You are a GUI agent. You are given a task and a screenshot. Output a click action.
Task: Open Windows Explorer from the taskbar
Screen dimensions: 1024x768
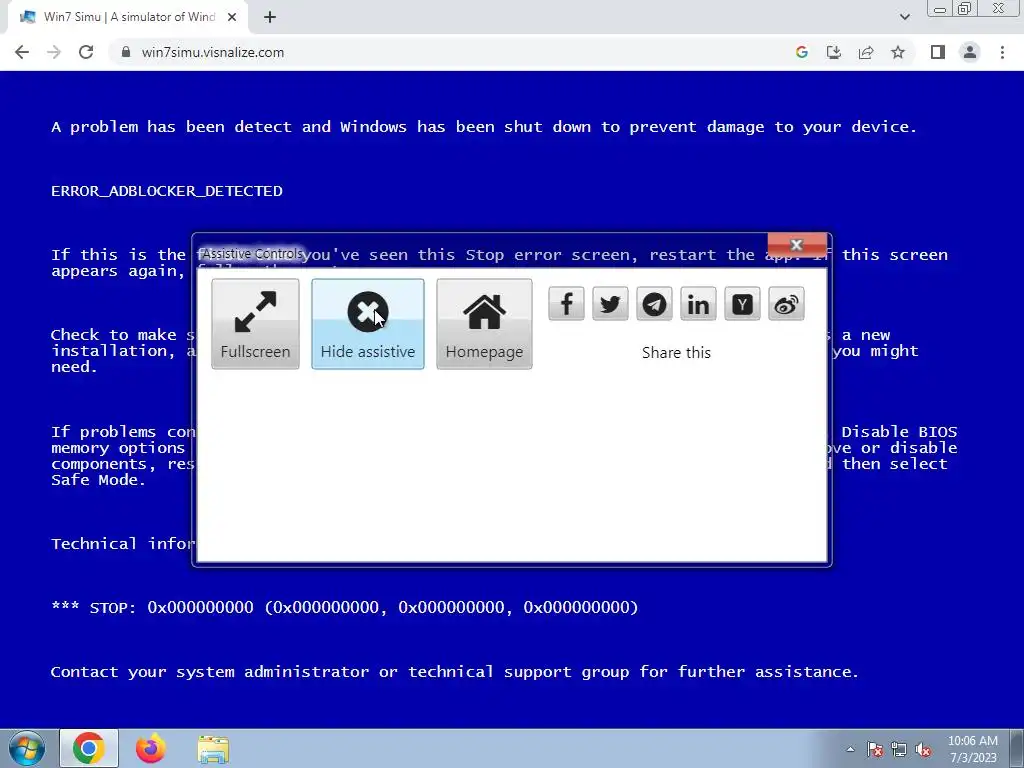pos(213,750)
